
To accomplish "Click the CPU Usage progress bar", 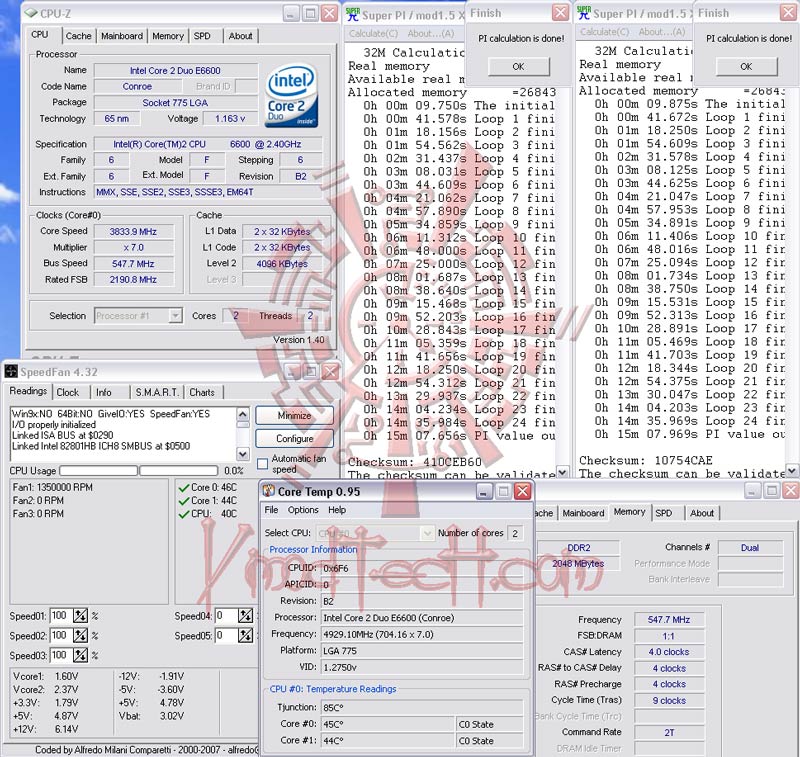I will click(139, 470).
